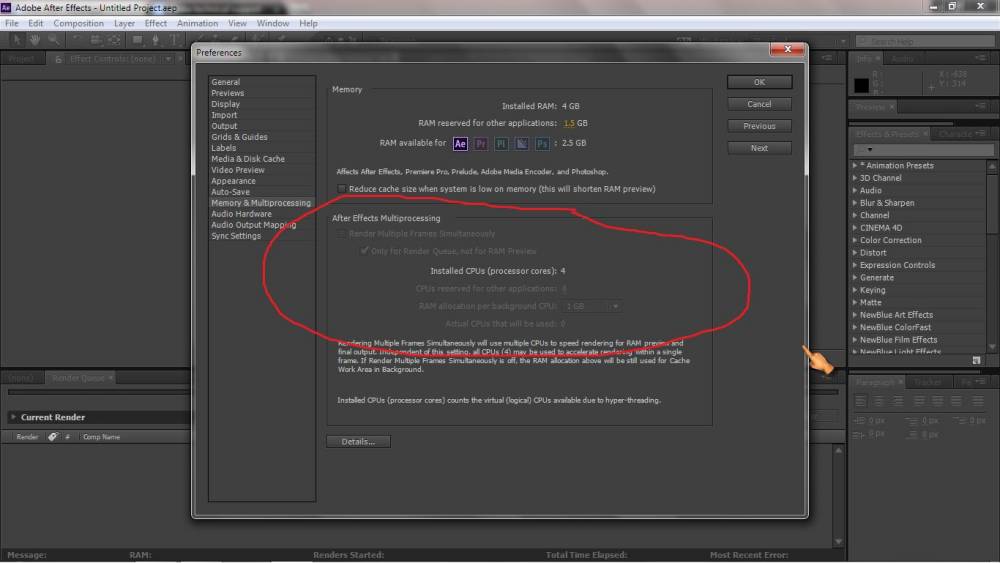Open the File menu
The image size is (1000, 563).
point(11,23)
